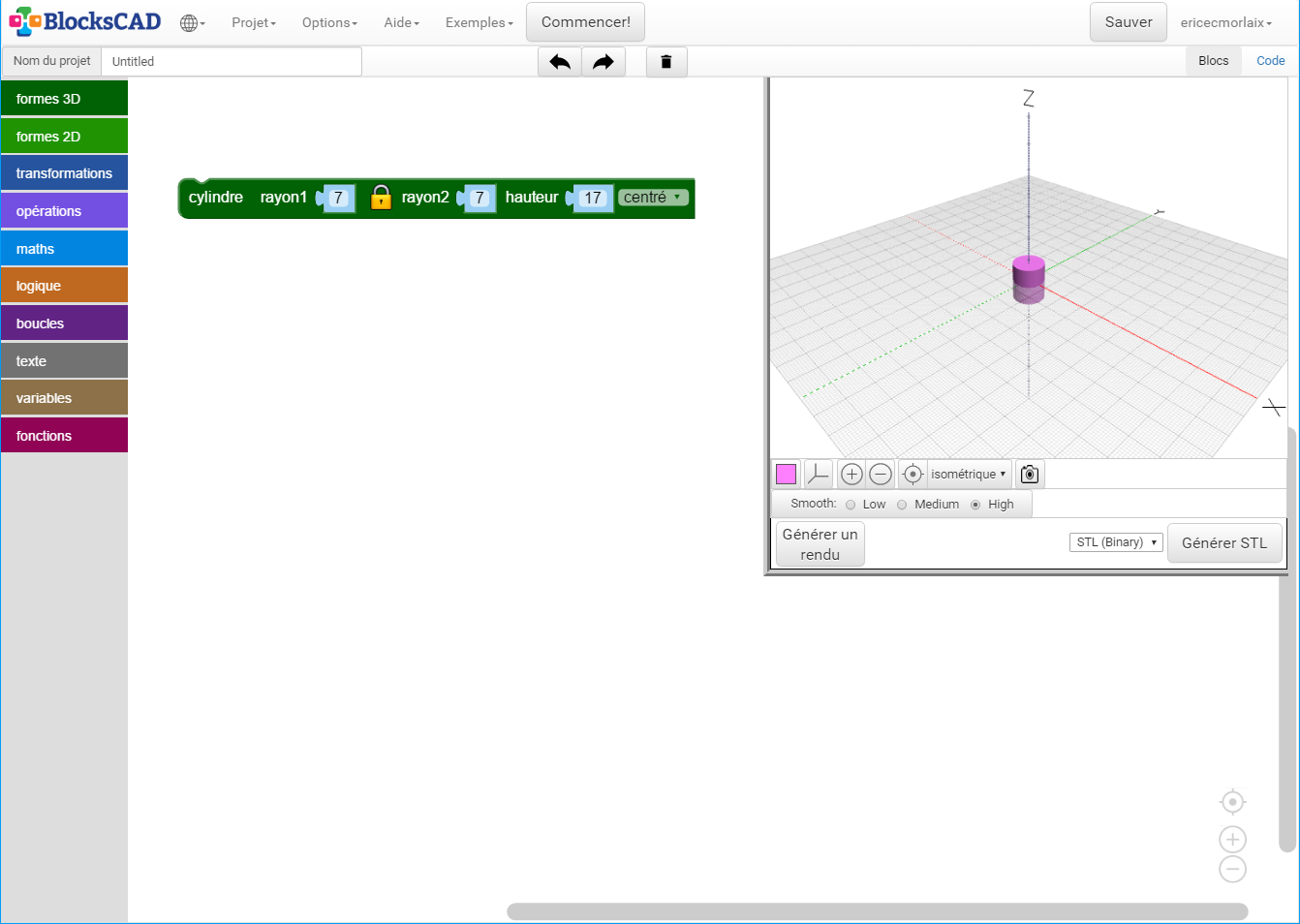Switch to the Blocs tab
This screenshot has height=924, width=1300.
1213,61
